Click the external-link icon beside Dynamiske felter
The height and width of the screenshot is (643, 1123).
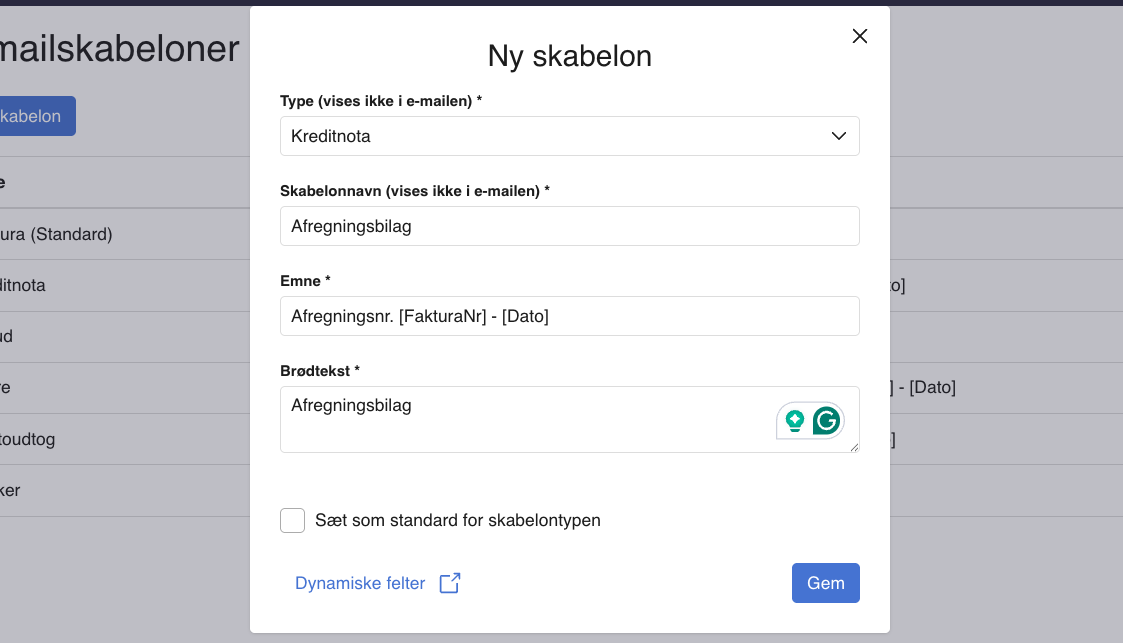pos(448,582)
